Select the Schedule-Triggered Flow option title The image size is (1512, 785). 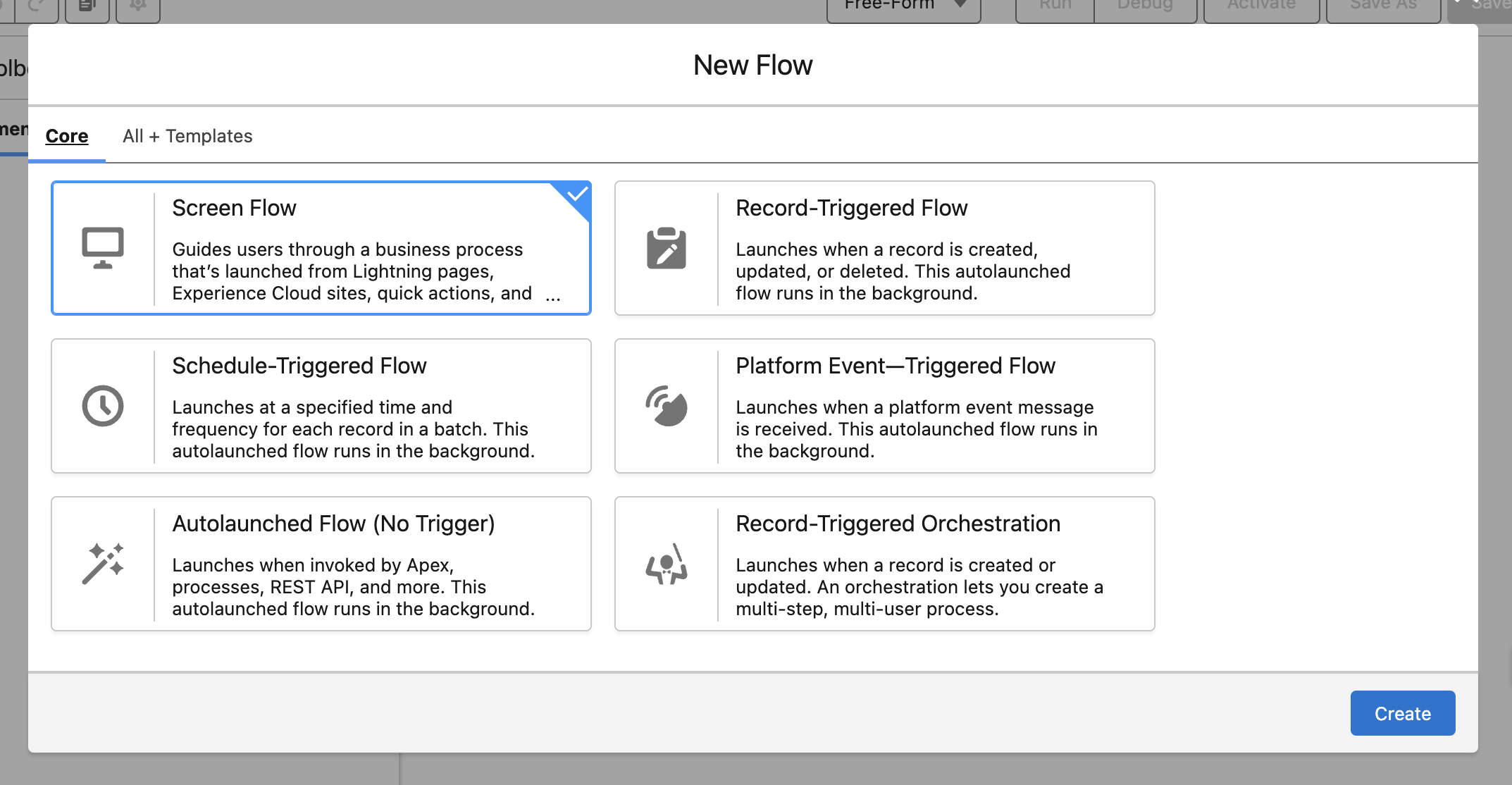click(x=299, y=366)
